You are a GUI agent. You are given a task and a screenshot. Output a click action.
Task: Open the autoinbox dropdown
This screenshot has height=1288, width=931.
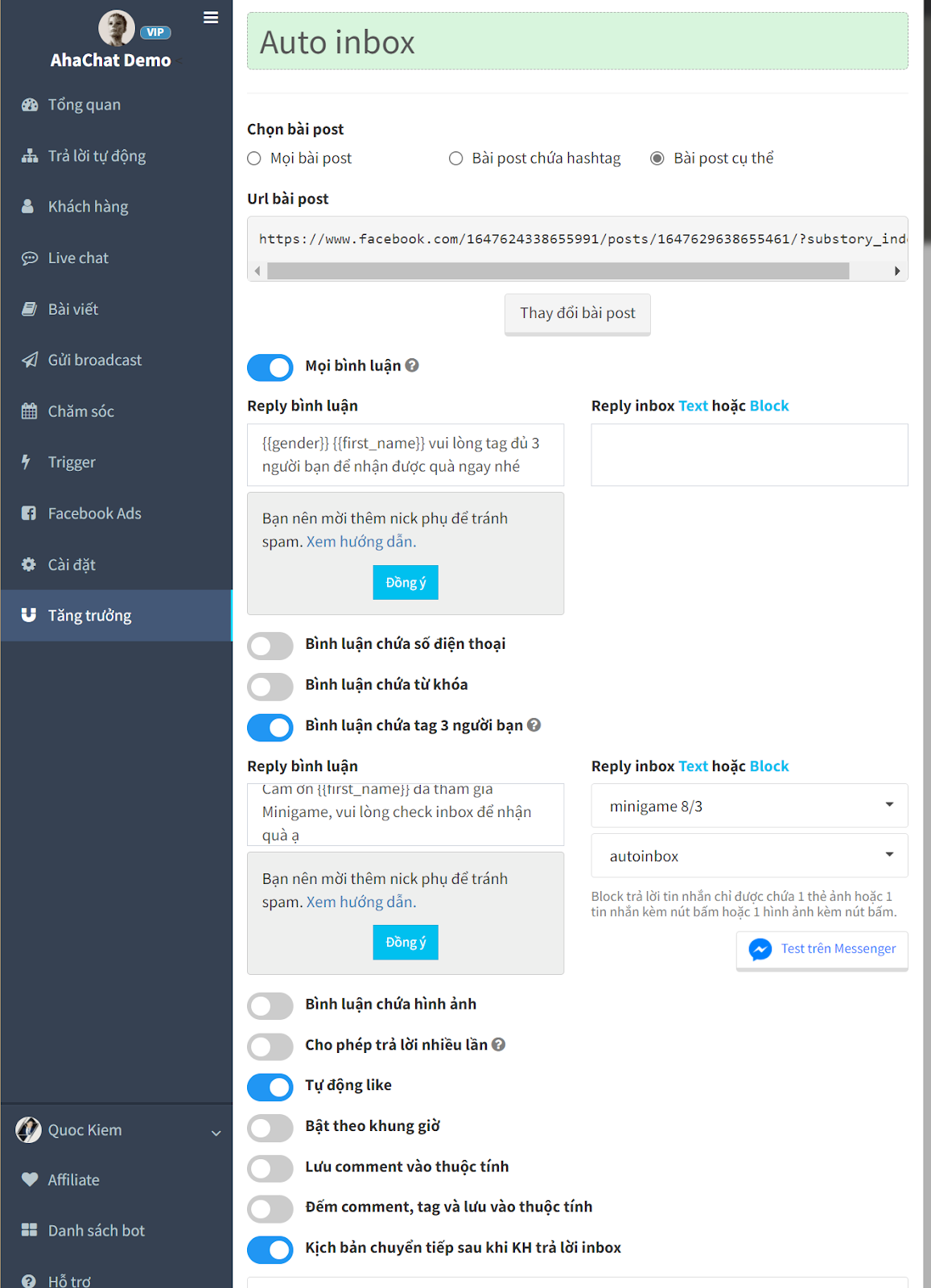pyautogui.click(x=749, y=856)
